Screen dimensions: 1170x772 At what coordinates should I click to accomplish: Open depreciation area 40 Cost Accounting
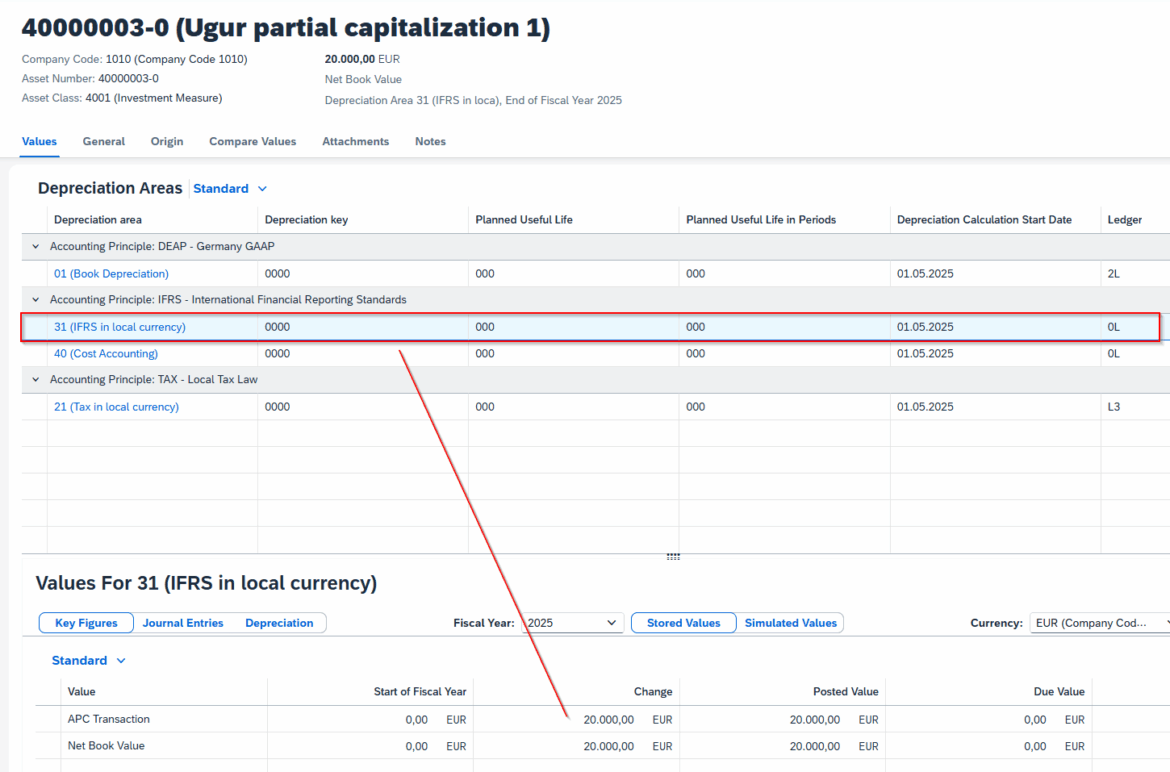pos(104,353)
